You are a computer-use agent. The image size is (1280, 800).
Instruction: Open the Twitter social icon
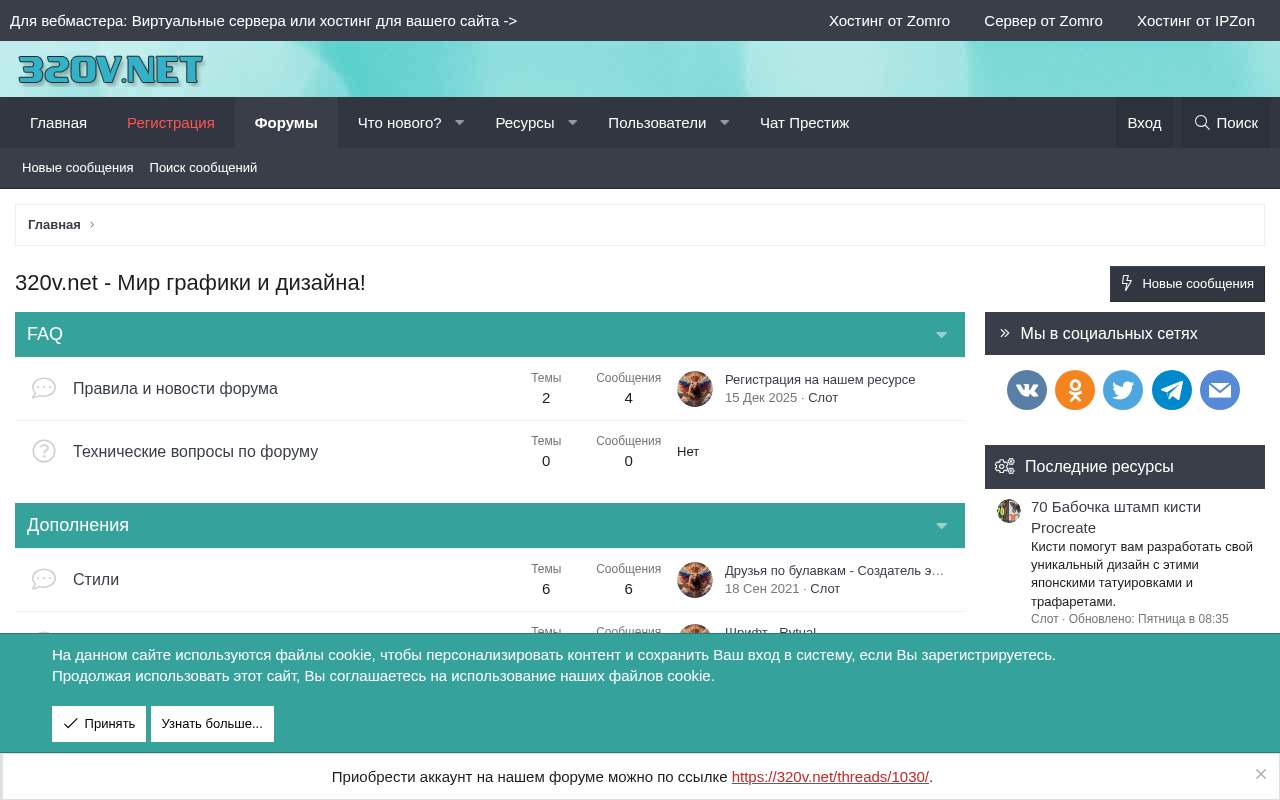pyautogui.click(x=1123, y=390)
